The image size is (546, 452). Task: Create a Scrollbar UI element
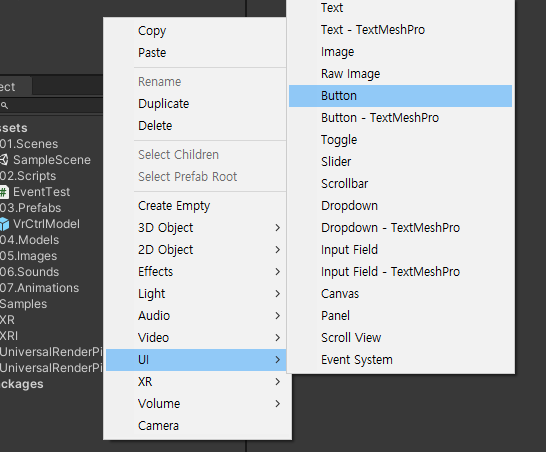[400, 184]
